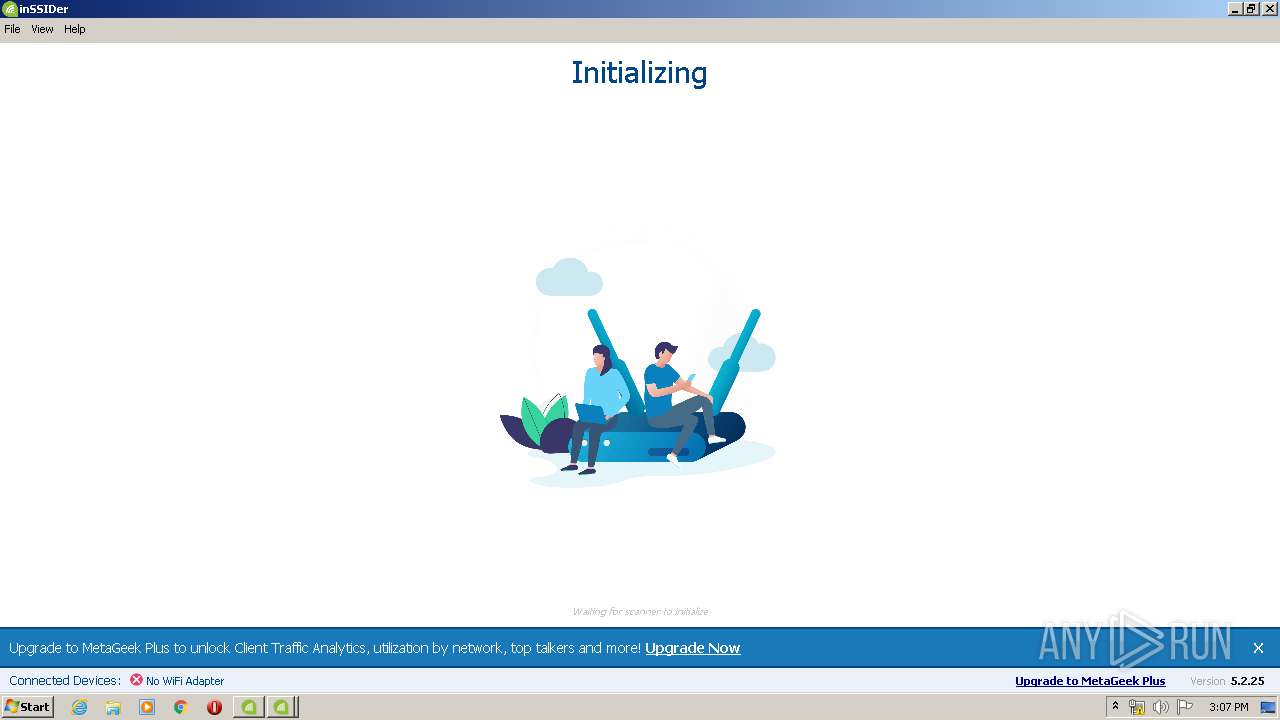1280x720 pixels.
Task: Click the Initializing heading
Action: click(639, 73)
